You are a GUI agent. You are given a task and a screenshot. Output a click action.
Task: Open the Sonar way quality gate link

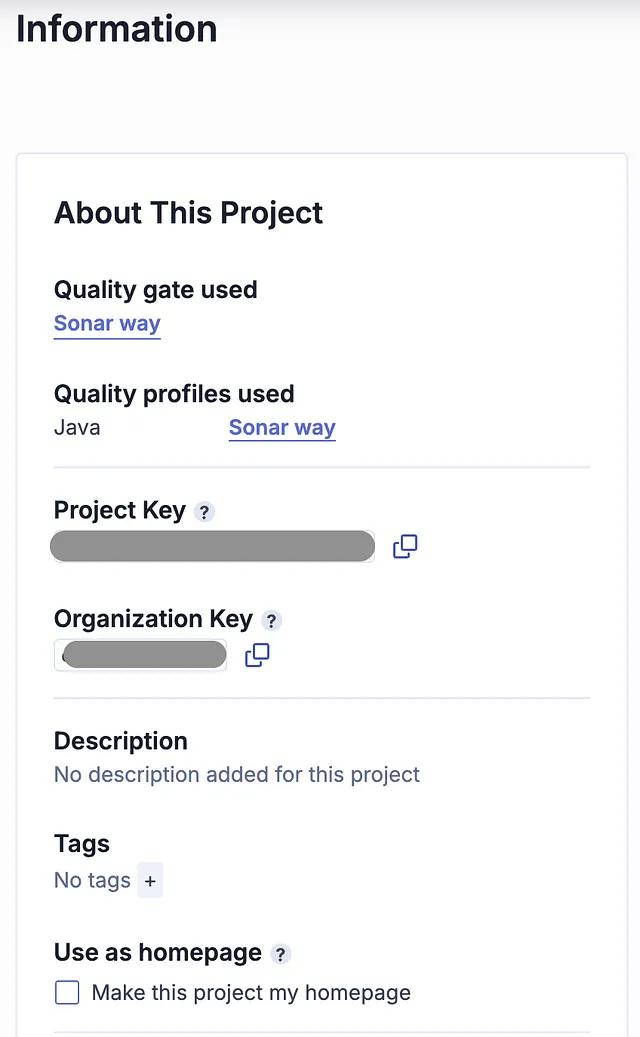click(x=107, y=323)
